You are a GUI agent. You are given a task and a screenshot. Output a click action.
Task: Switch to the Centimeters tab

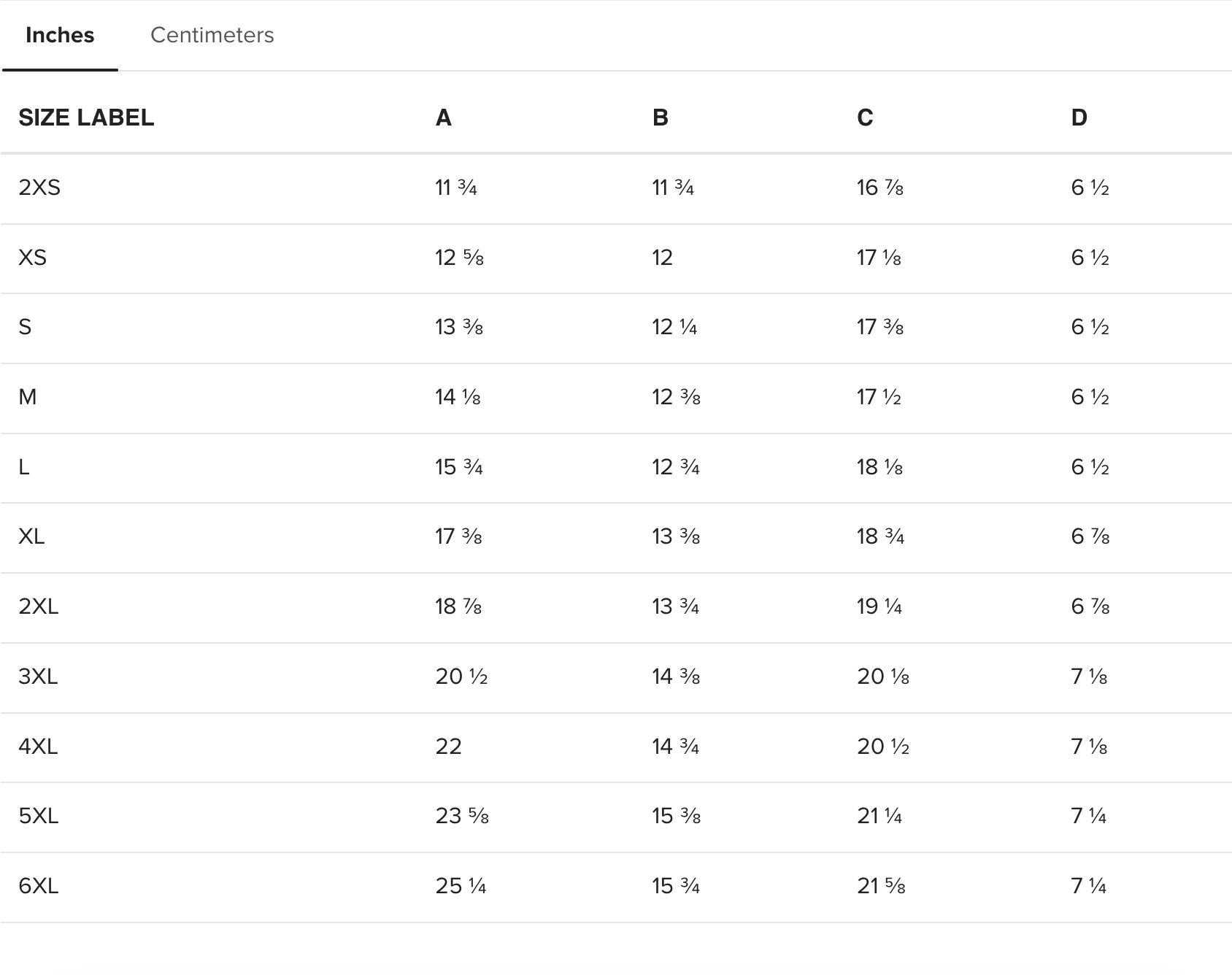click(x=212, y=35)
